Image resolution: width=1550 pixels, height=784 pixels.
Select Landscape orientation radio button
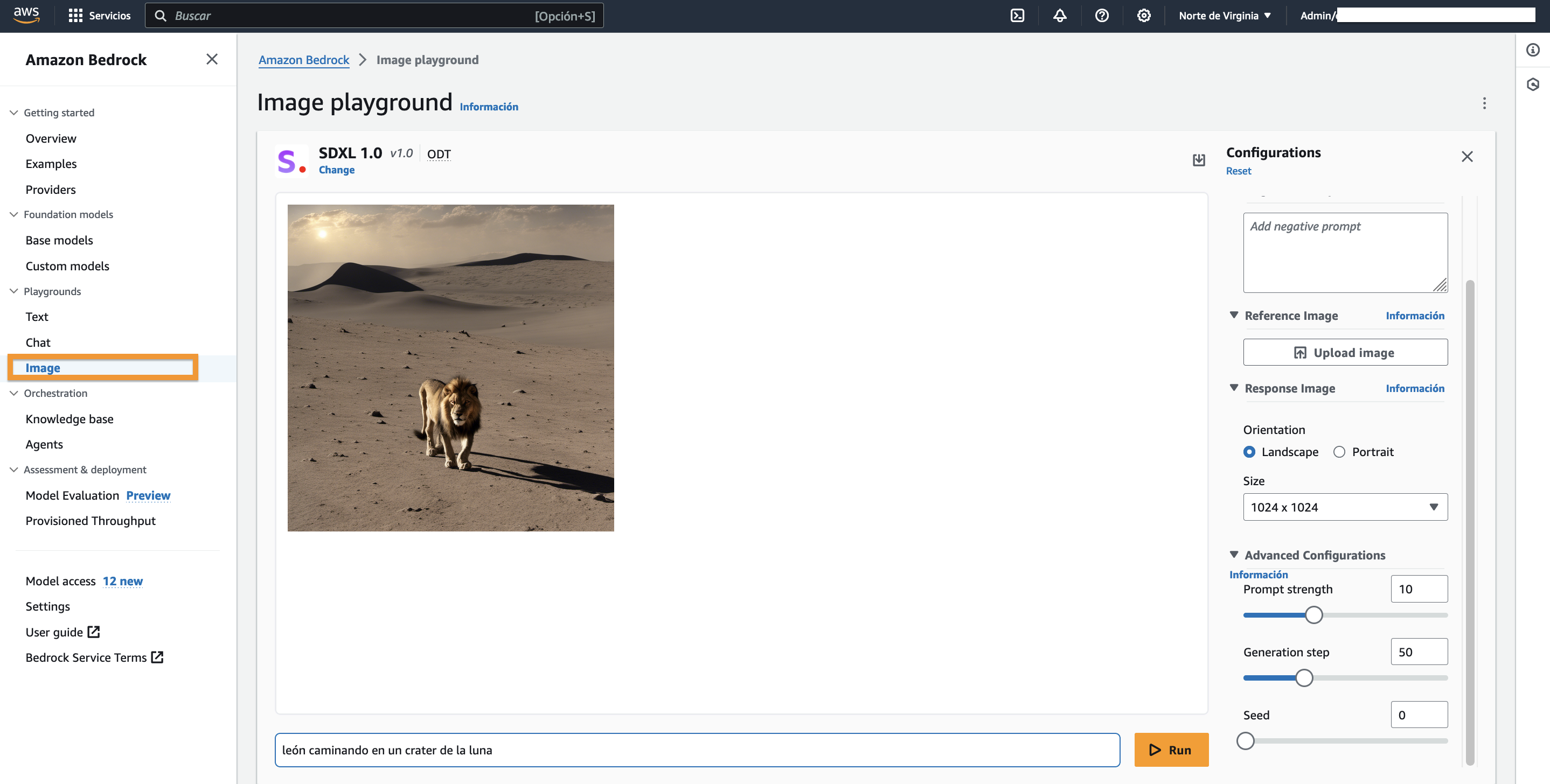click(1249, 452)
